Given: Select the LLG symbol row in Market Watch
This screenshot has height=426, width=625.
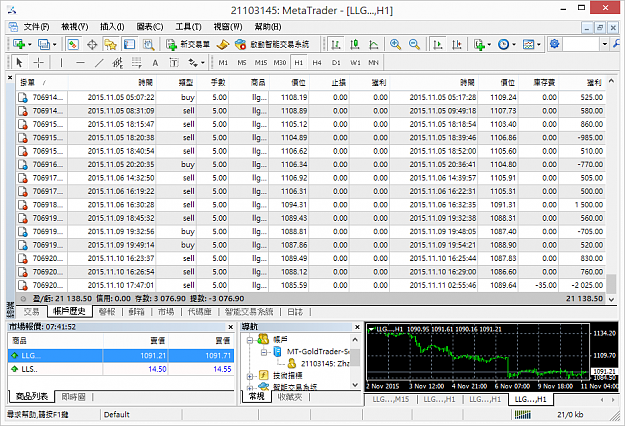Looking at the screenshot, I should pyautogui.click(x=121, y=355).
